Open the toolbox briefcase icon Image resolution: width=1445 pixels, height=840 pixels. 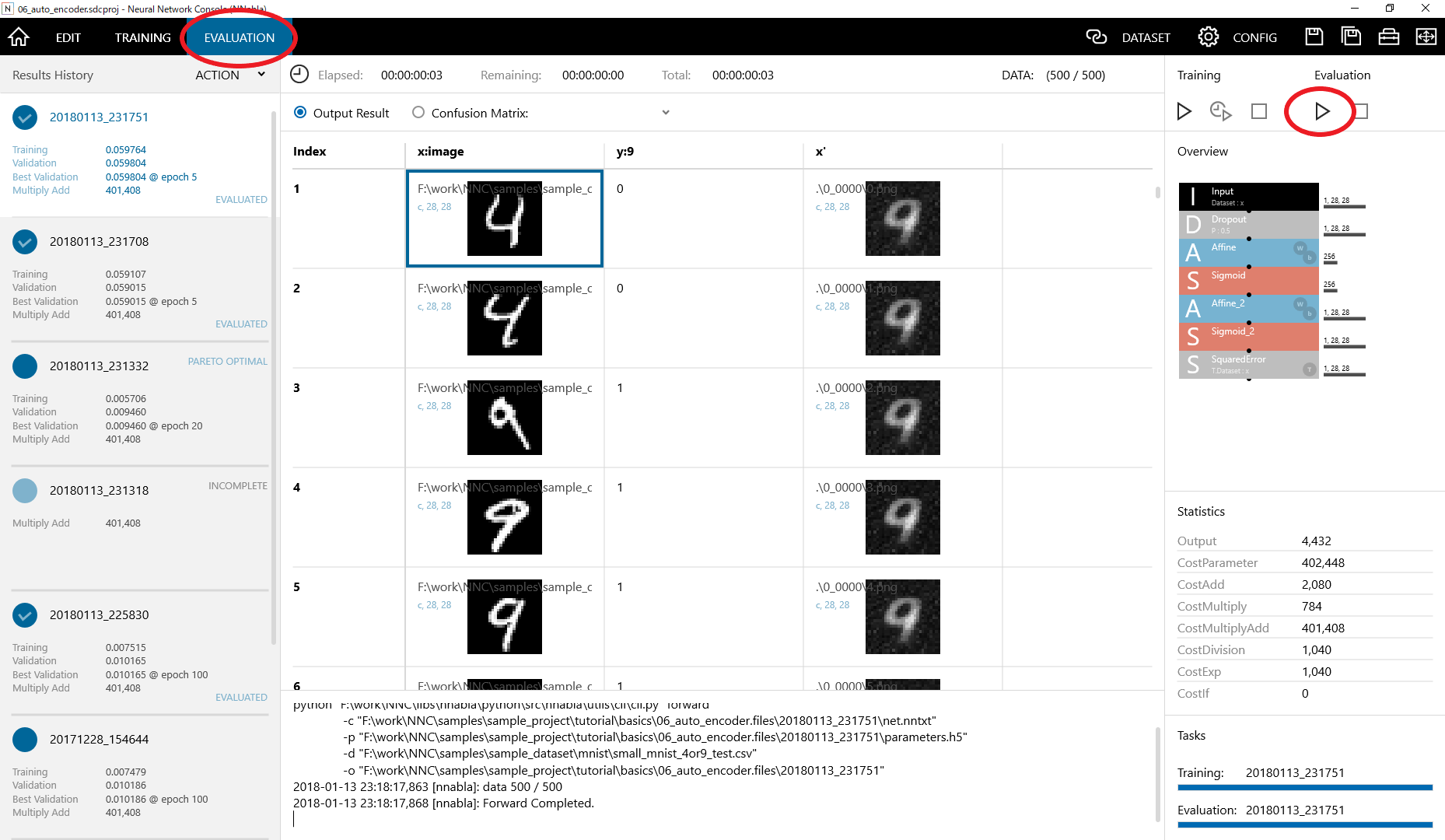click(x=1389, y=37)
